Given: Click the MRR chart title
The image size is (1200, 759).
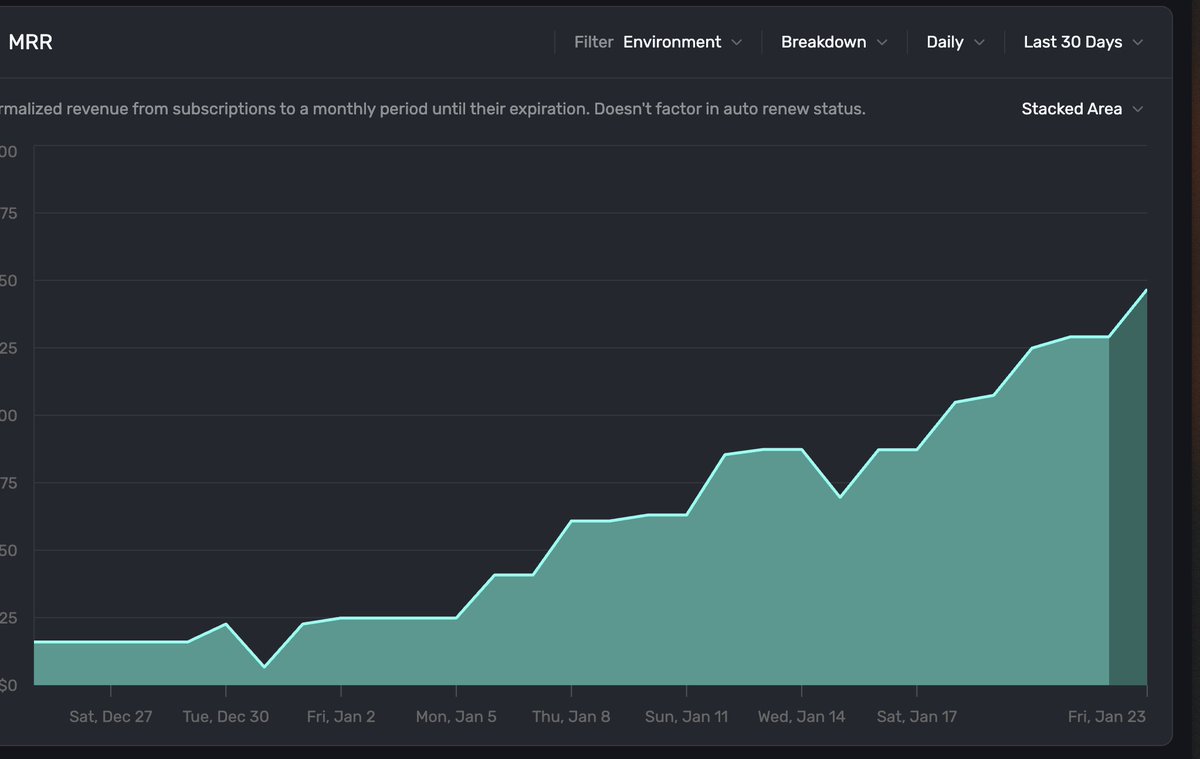Looking at the screenshot, I should [x=30, y=42].
